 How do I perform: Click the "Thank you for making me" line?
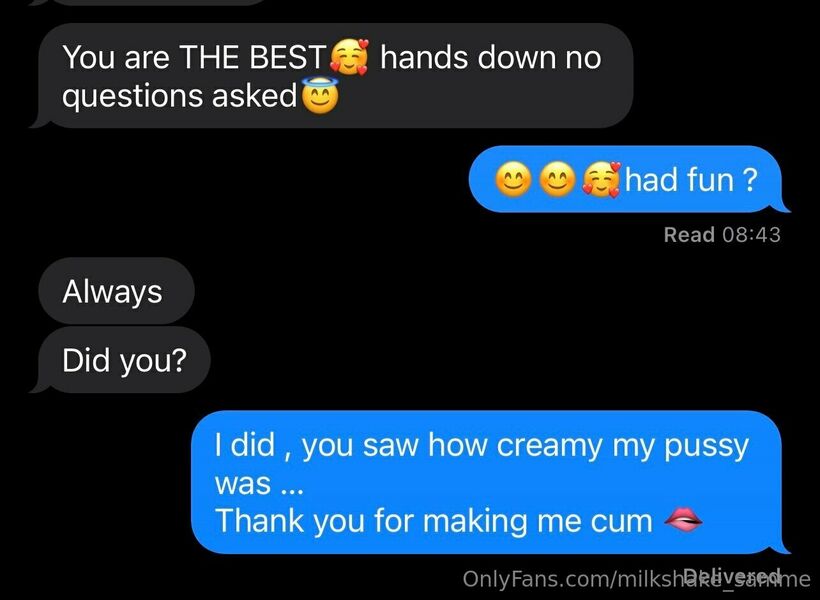(434, 521)
